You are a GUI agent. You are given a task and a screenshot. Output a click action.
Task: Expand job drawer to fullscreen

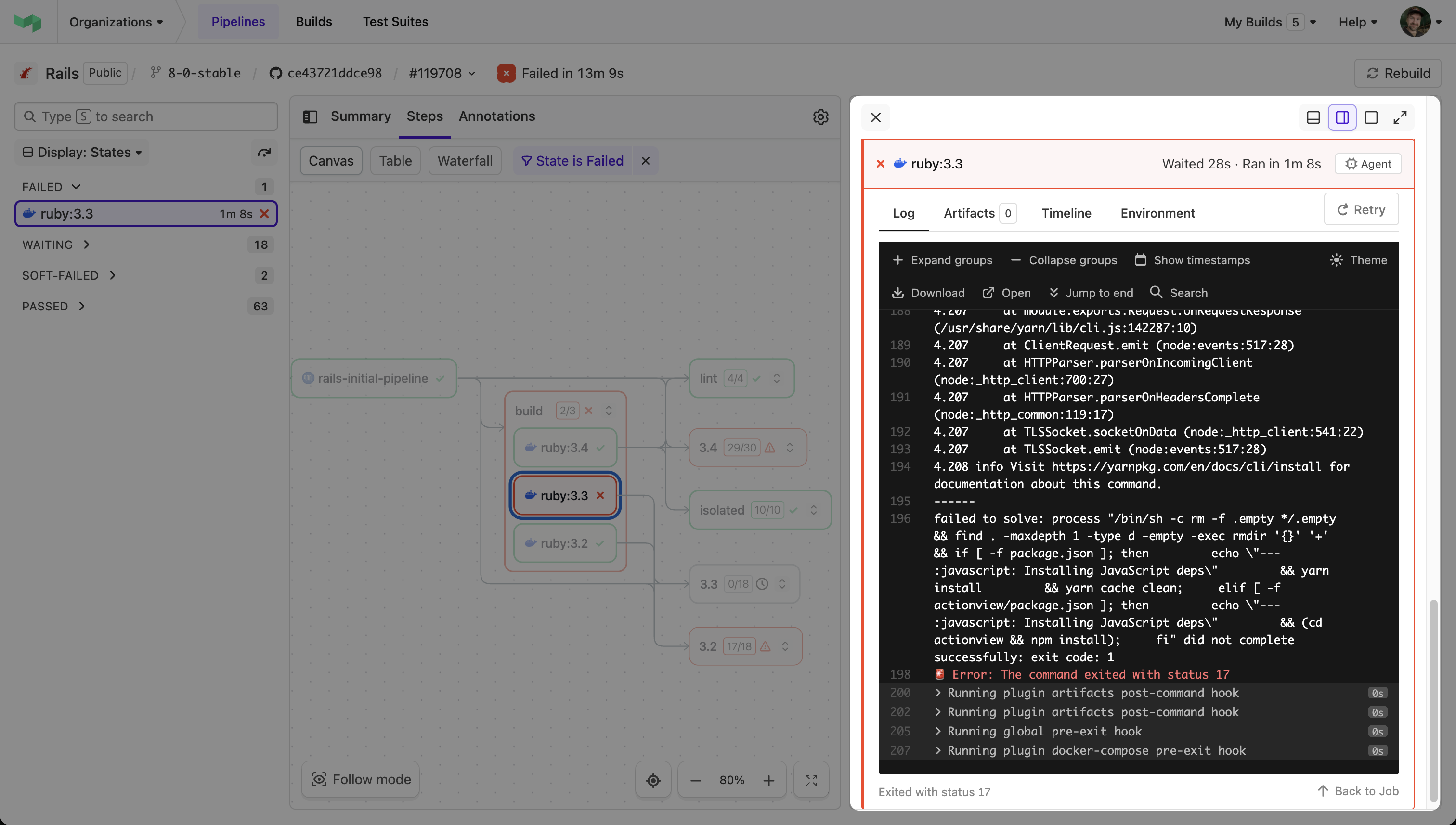pyautogui.click(x=1399, y=117)
